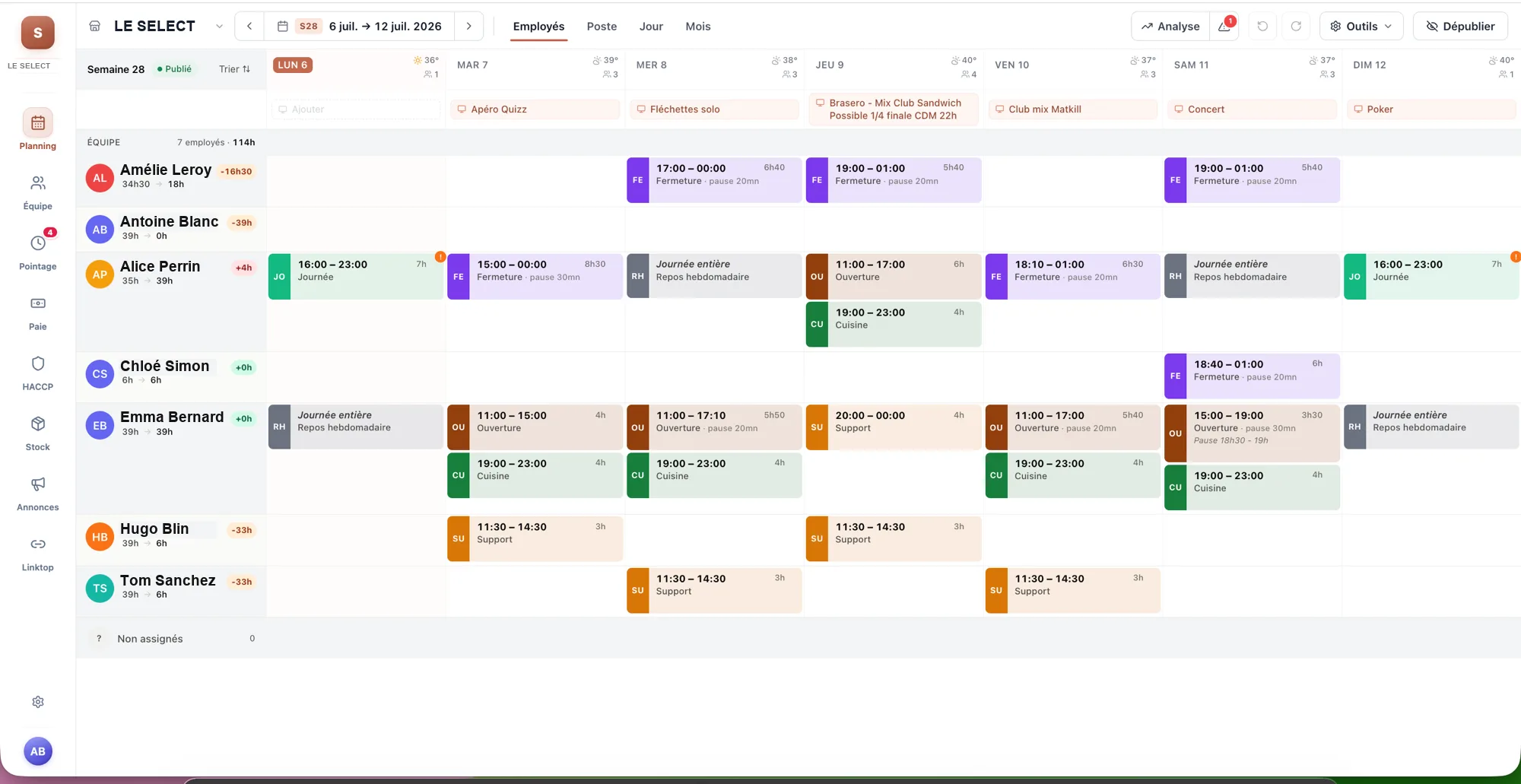
Task: Click Emma Bernard's EB avatar
Action: coord(100,426)
